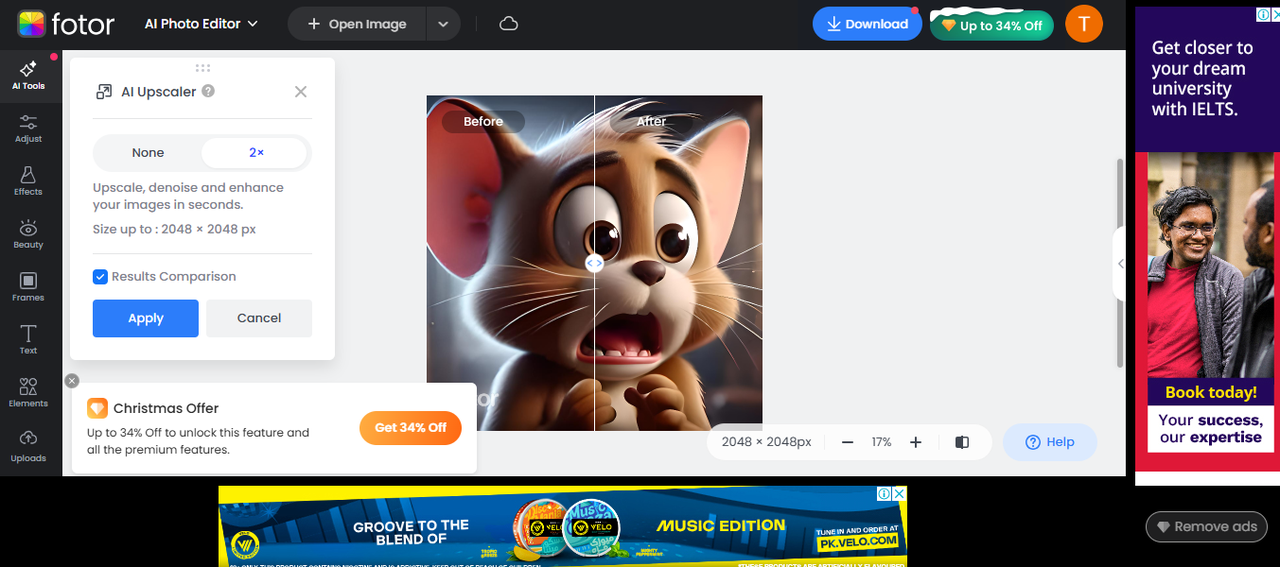This screenshot has height=567, width=1280.
Task: Open the Frames sidebar panel
Action: click(28, 287)
